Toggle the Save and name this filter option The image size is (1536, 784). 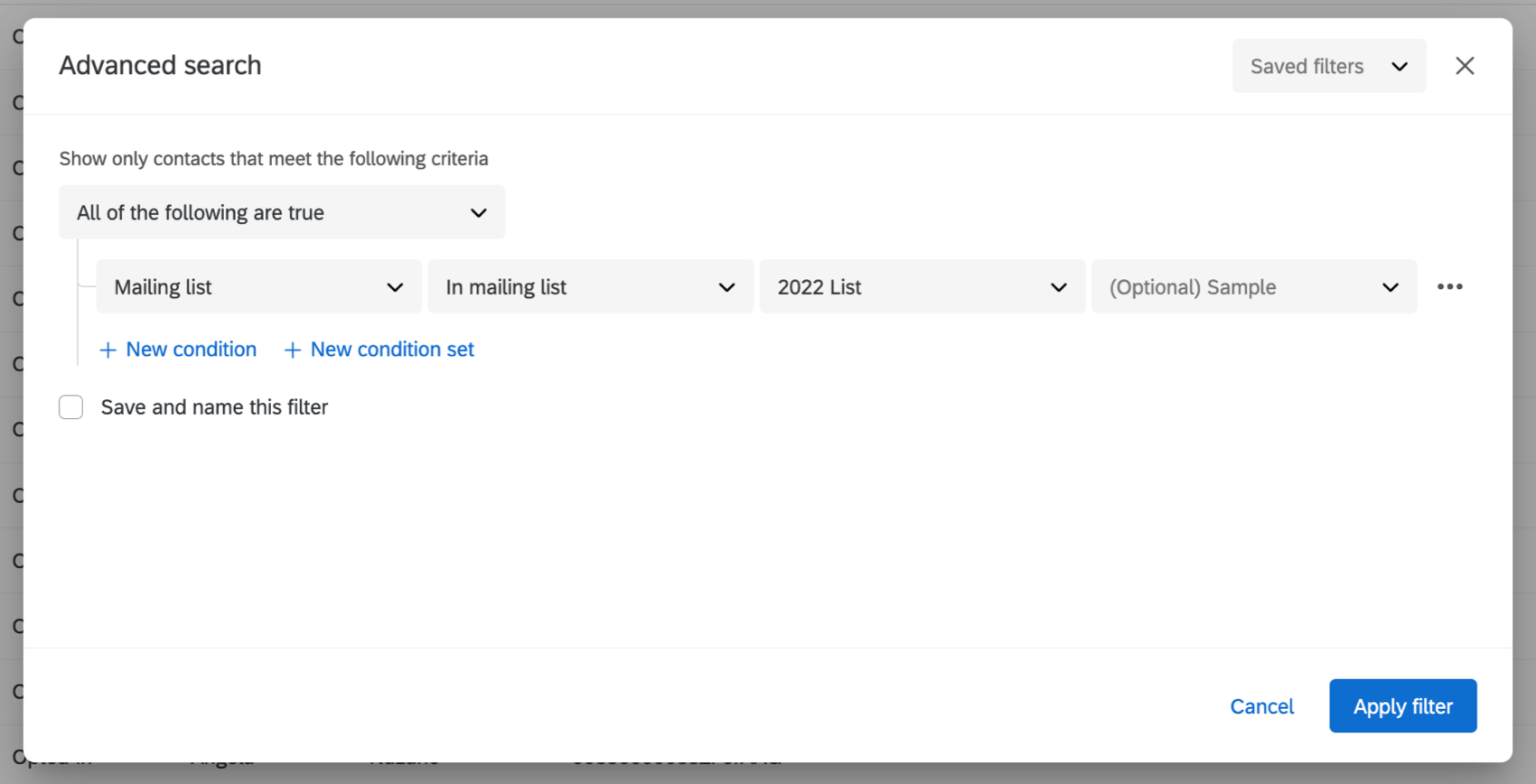tap(70, 406)
